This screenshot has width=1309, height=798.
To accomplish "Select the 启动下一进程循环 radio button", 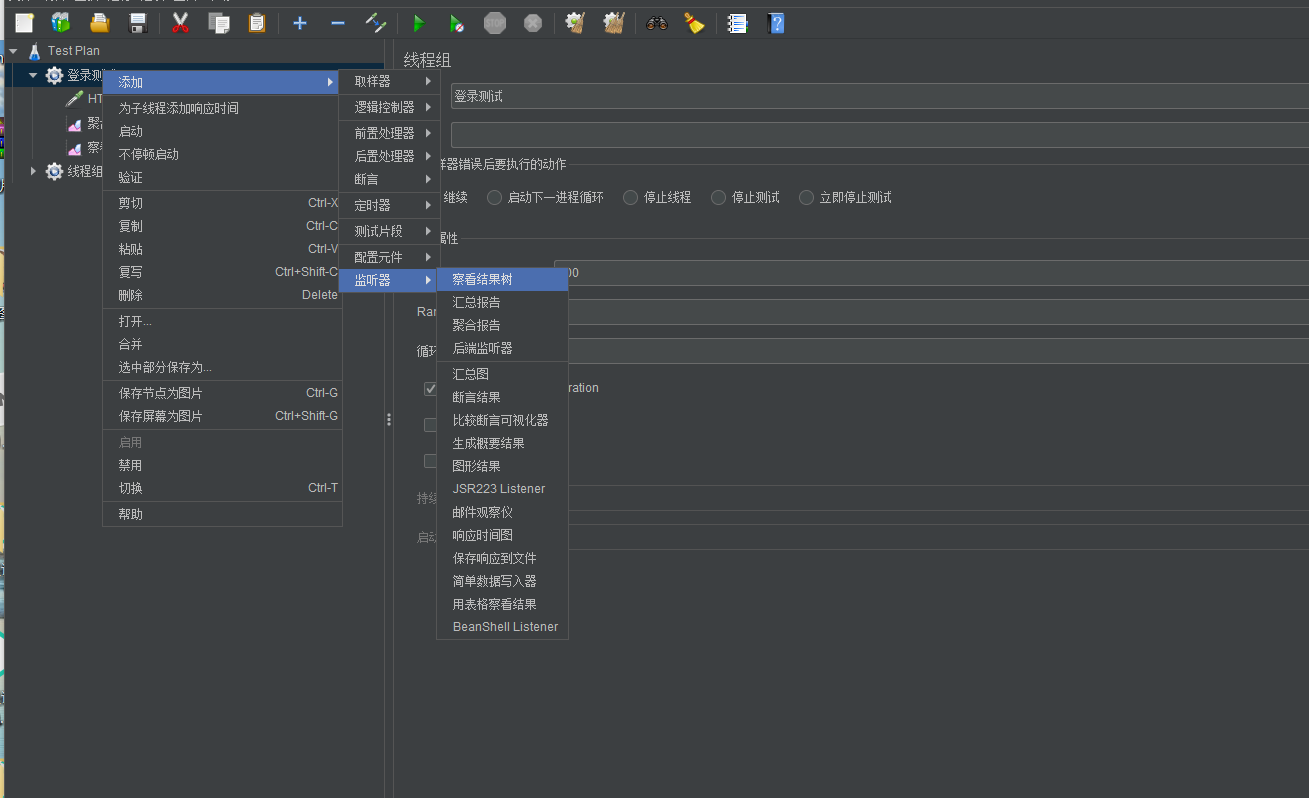I will click(x=494, y=197).
